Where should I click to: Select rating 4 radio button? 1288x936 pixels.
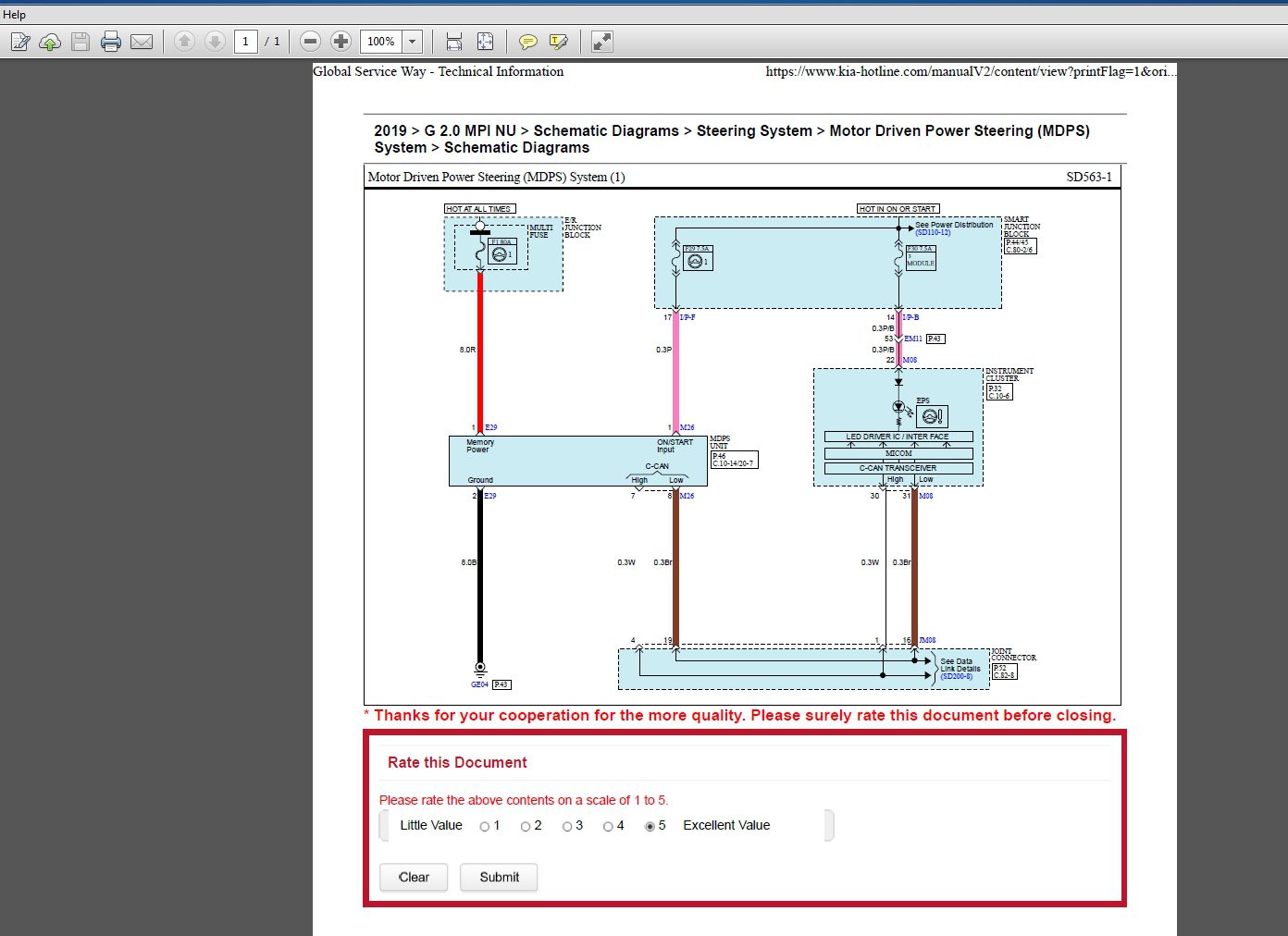tap(608, 827)
